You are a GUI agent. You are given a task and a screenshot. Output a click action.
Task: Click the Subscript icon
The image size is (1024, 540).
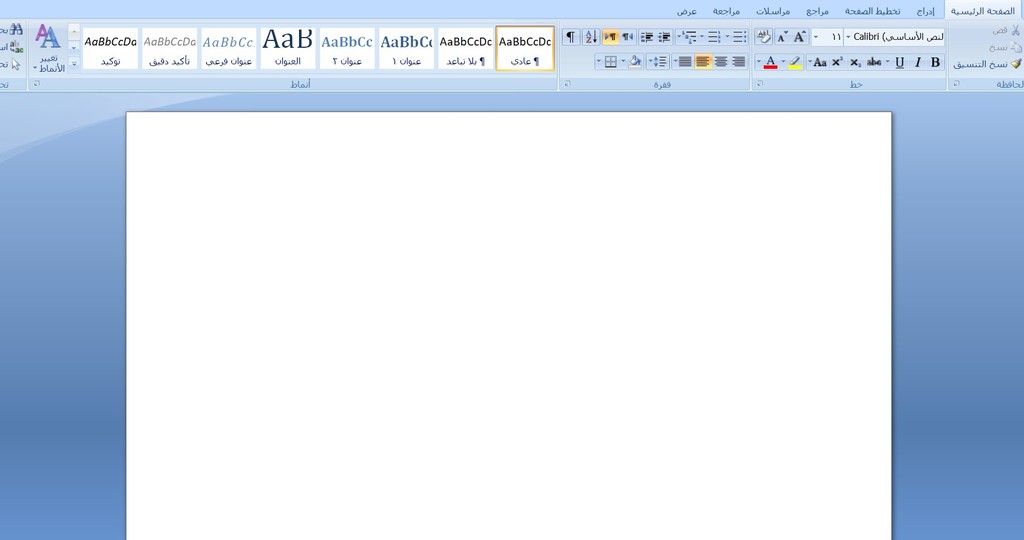(x=855, y=62)
